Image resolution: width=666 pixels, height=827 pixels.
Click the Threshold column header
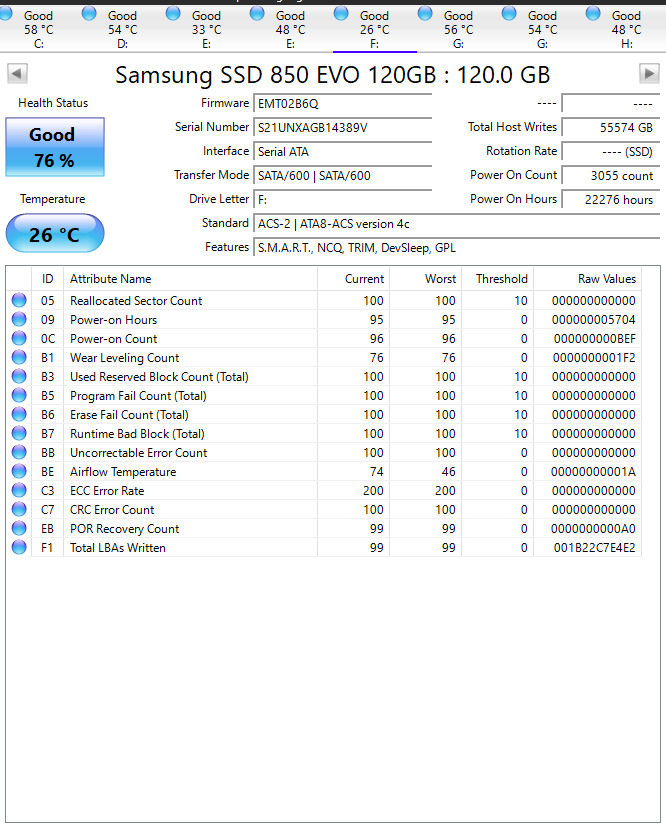click(497, 278)
